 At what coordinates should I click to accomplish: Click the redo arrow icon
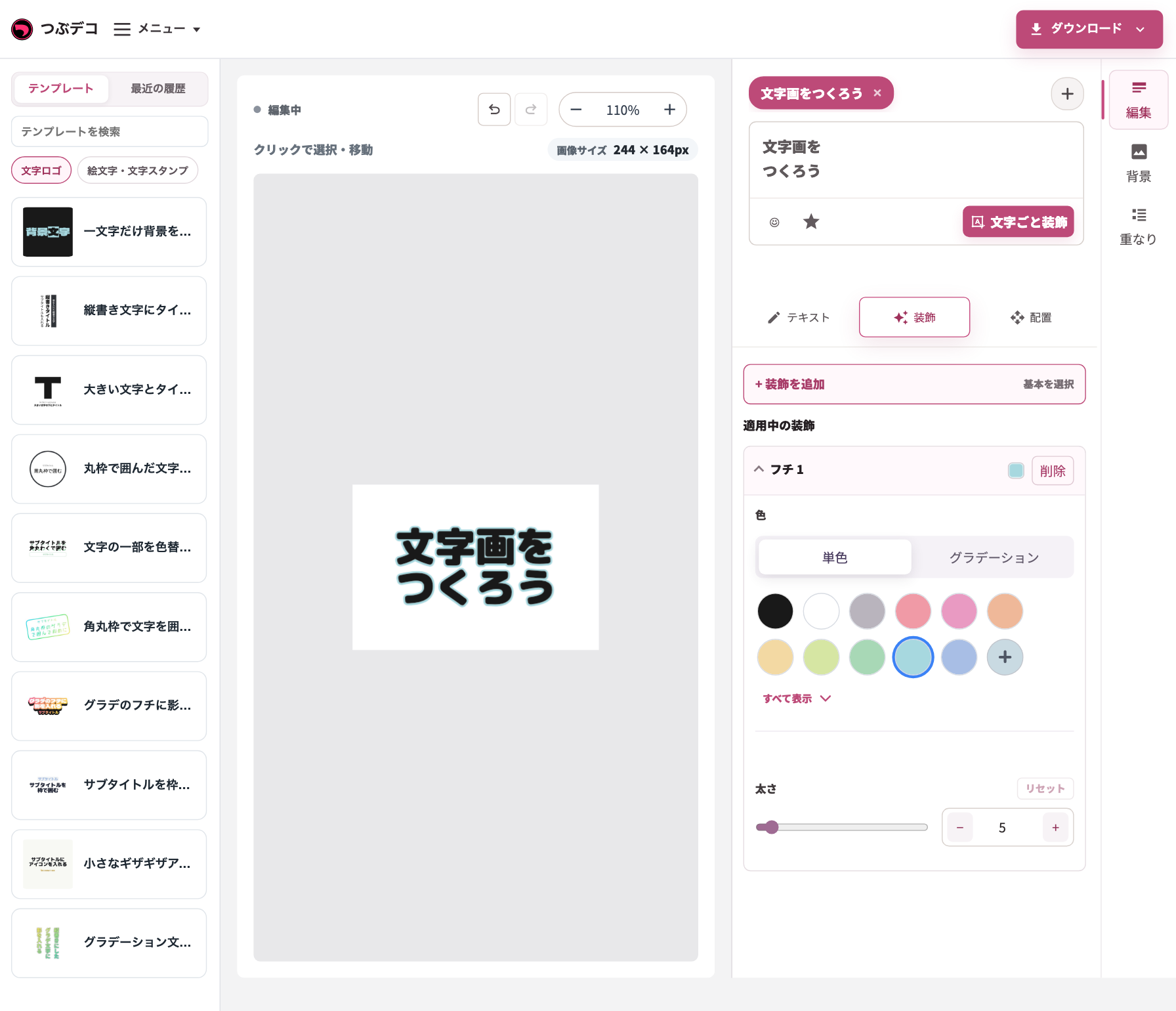(x=531, y=110)
